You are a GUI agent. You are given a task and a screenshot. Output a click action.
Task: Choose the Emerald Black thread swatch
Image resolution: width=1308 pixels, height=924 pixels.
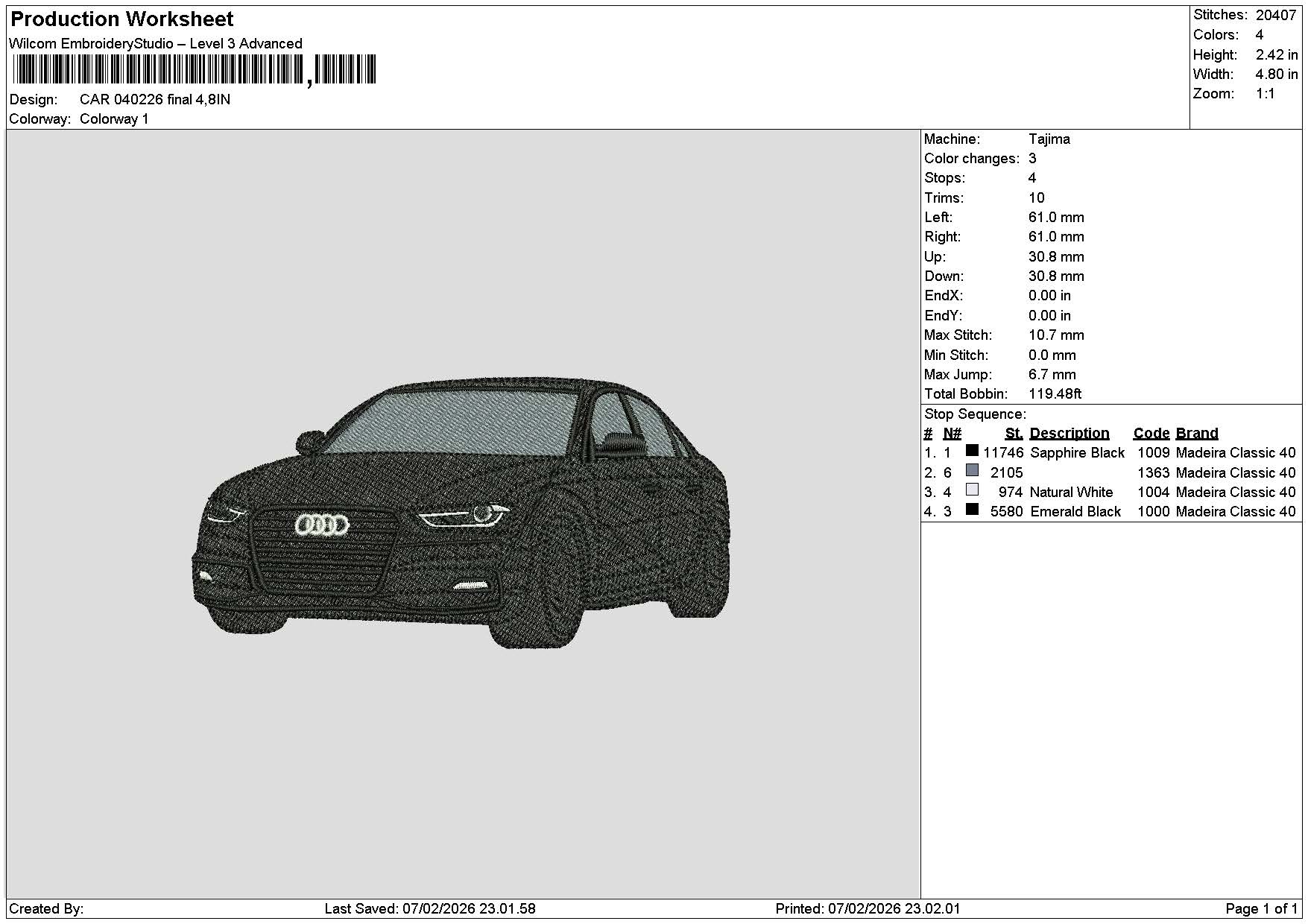pyautogui.click(x=972, y=509)
